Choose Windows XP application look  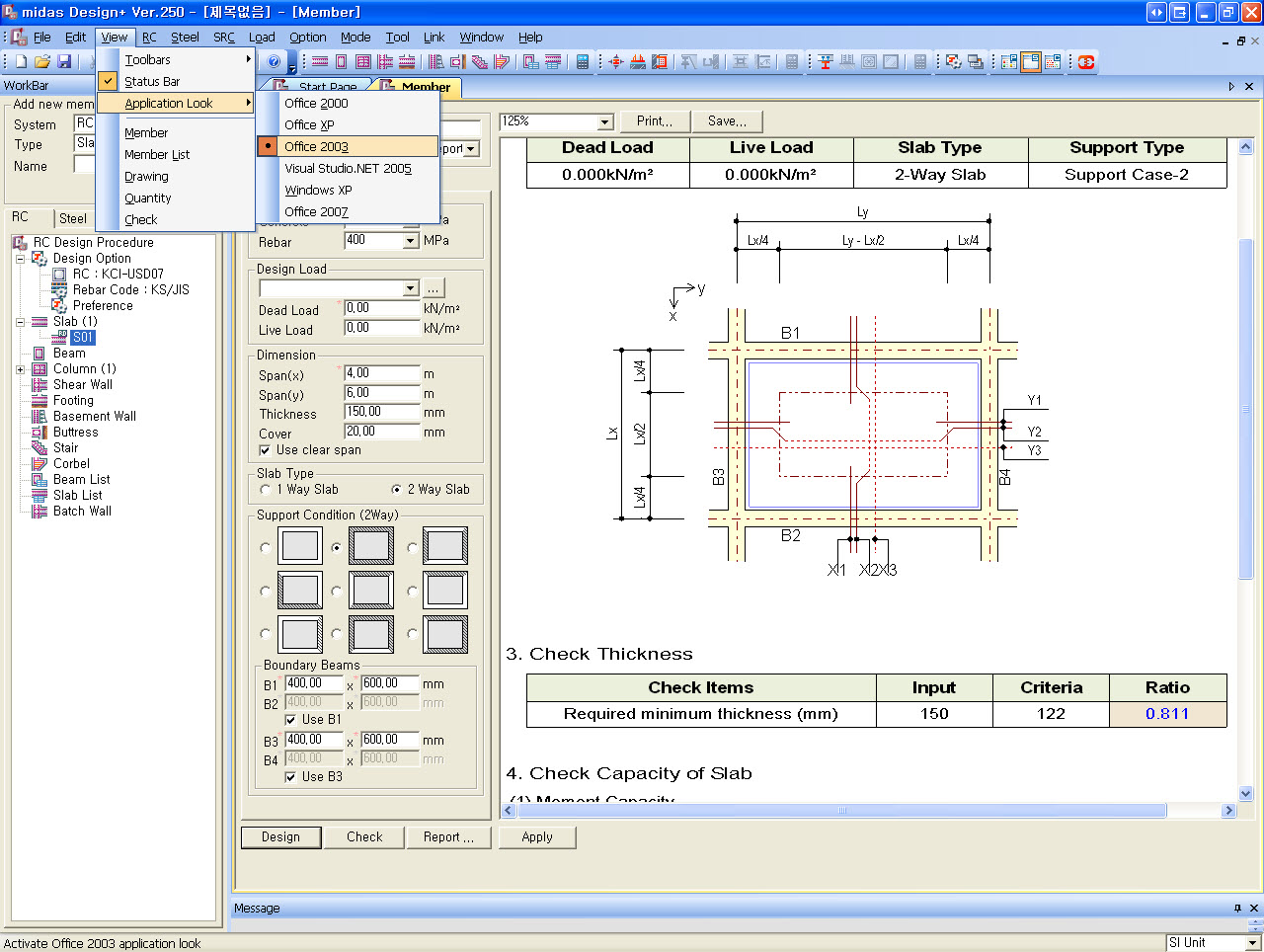pyautogui.click(x=348, y=190)
